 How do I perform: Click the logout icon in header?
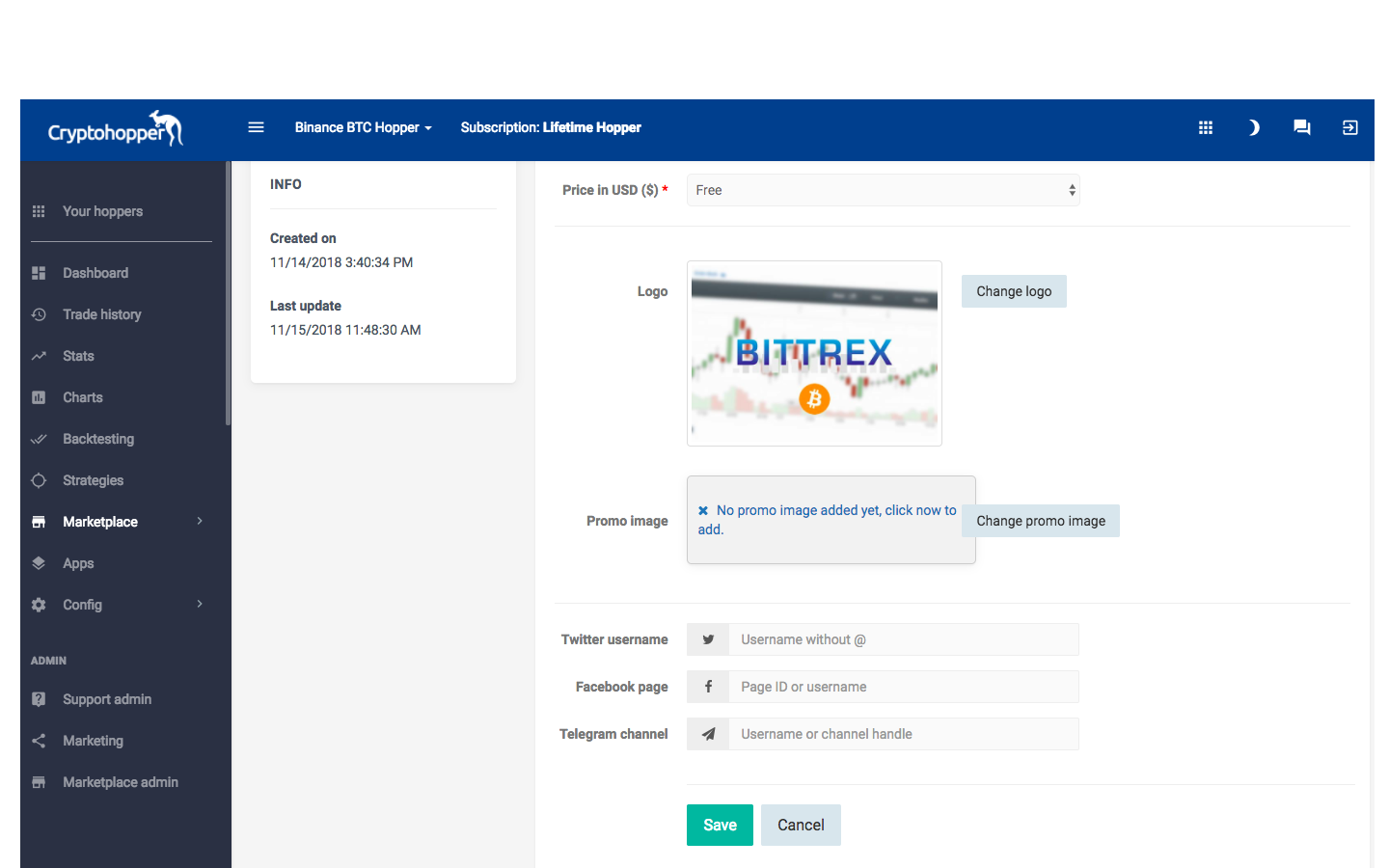pyautogui.click(x=1350, y=127)
